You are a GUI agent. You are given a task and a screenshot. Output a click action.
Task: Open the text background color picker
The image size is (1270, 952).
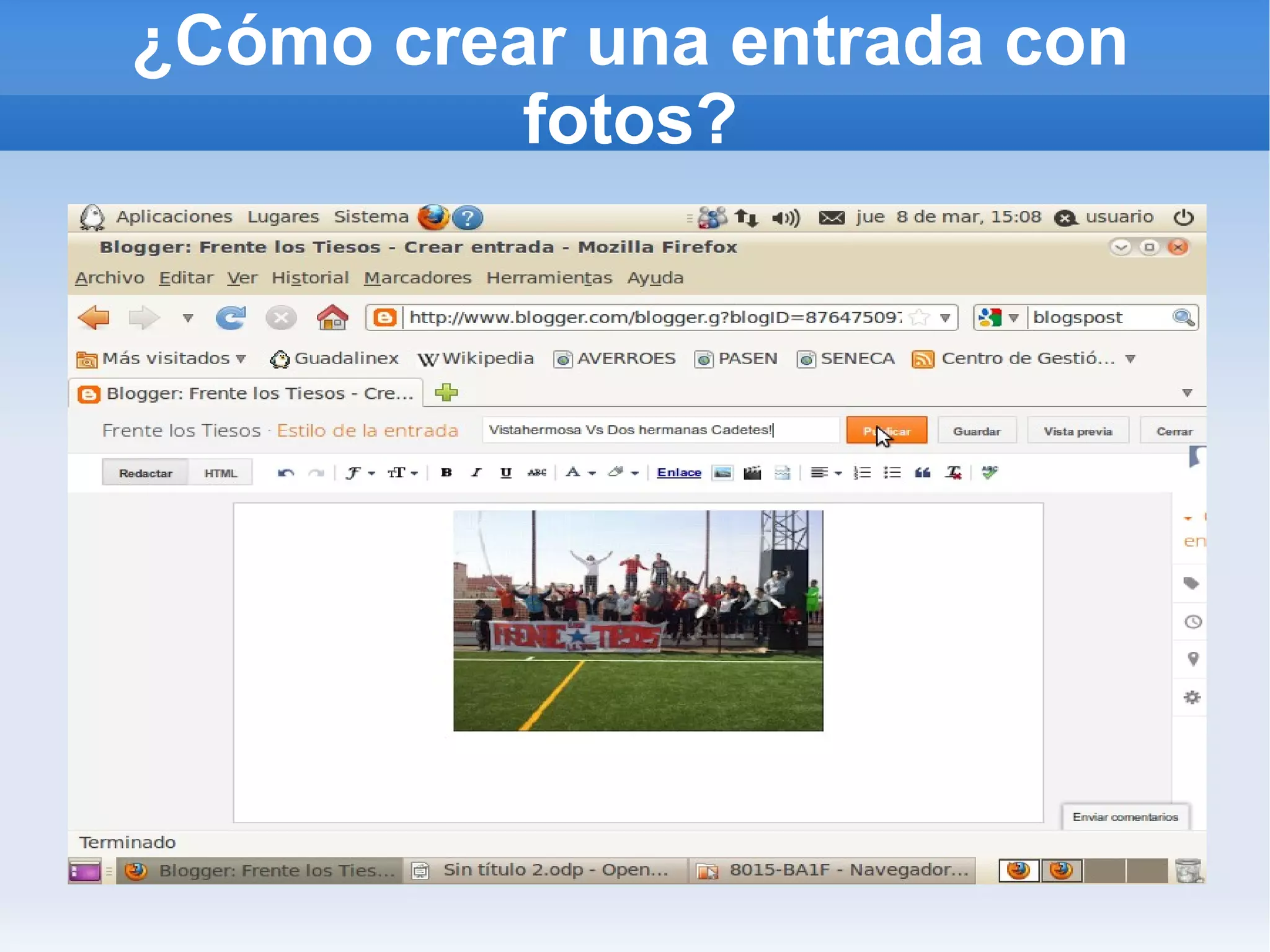(623, 473)
